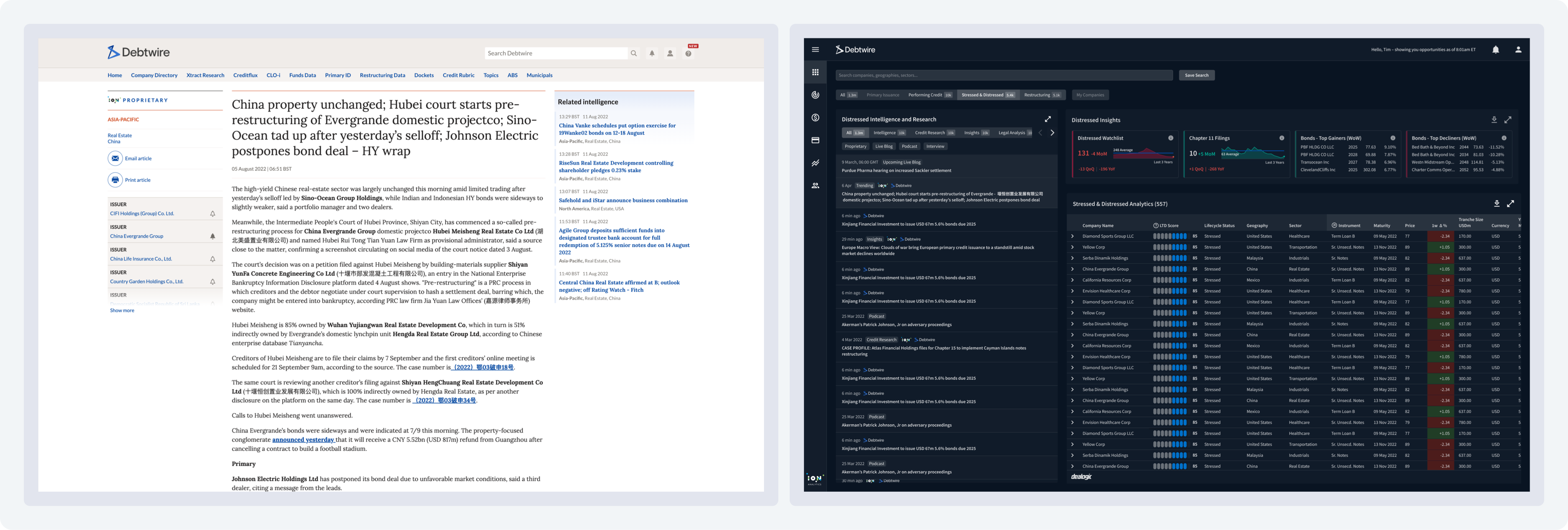This screenshot has width=1568, height=530.
Task: Open the trend chart sidebar icon
Action: 815,163
